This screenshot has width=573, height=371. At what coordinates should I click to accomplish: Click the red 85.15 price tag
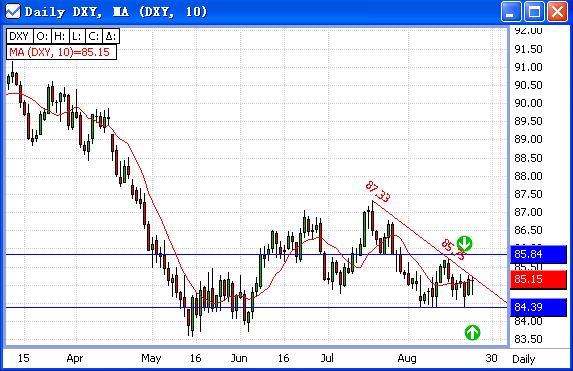click(538, 280)
